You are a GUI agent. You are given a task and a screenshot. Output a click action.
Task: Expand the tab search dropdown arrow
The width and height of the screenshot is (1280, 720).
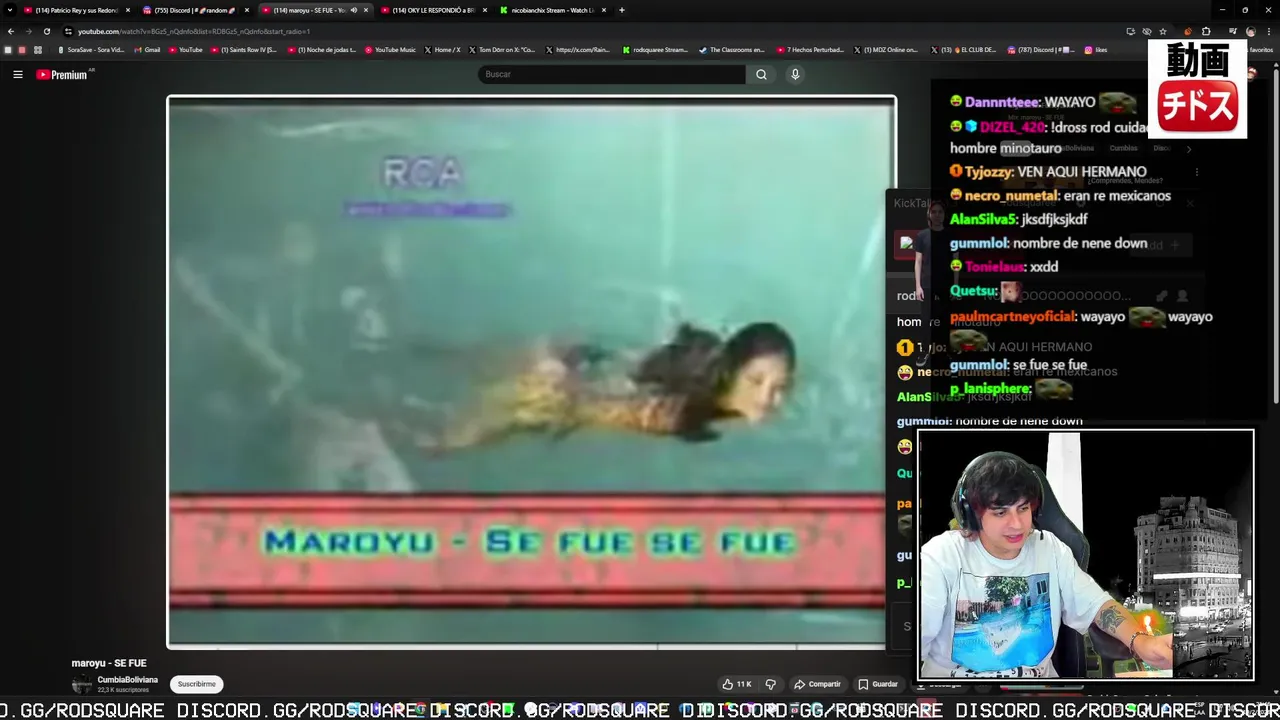(x=9, y=10)
